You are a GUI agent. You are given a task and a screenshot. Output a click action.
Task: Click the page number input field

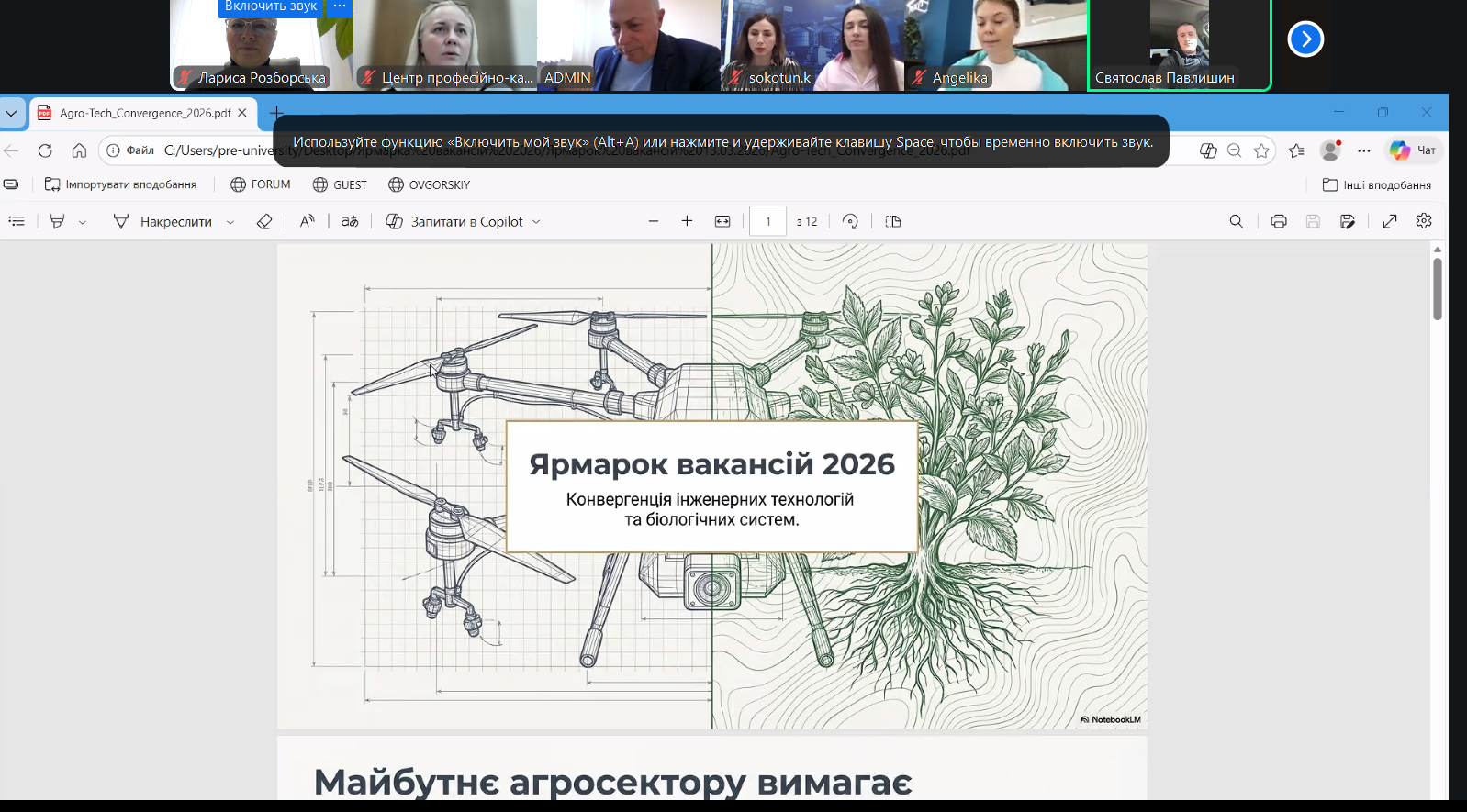tap(767, 221)
